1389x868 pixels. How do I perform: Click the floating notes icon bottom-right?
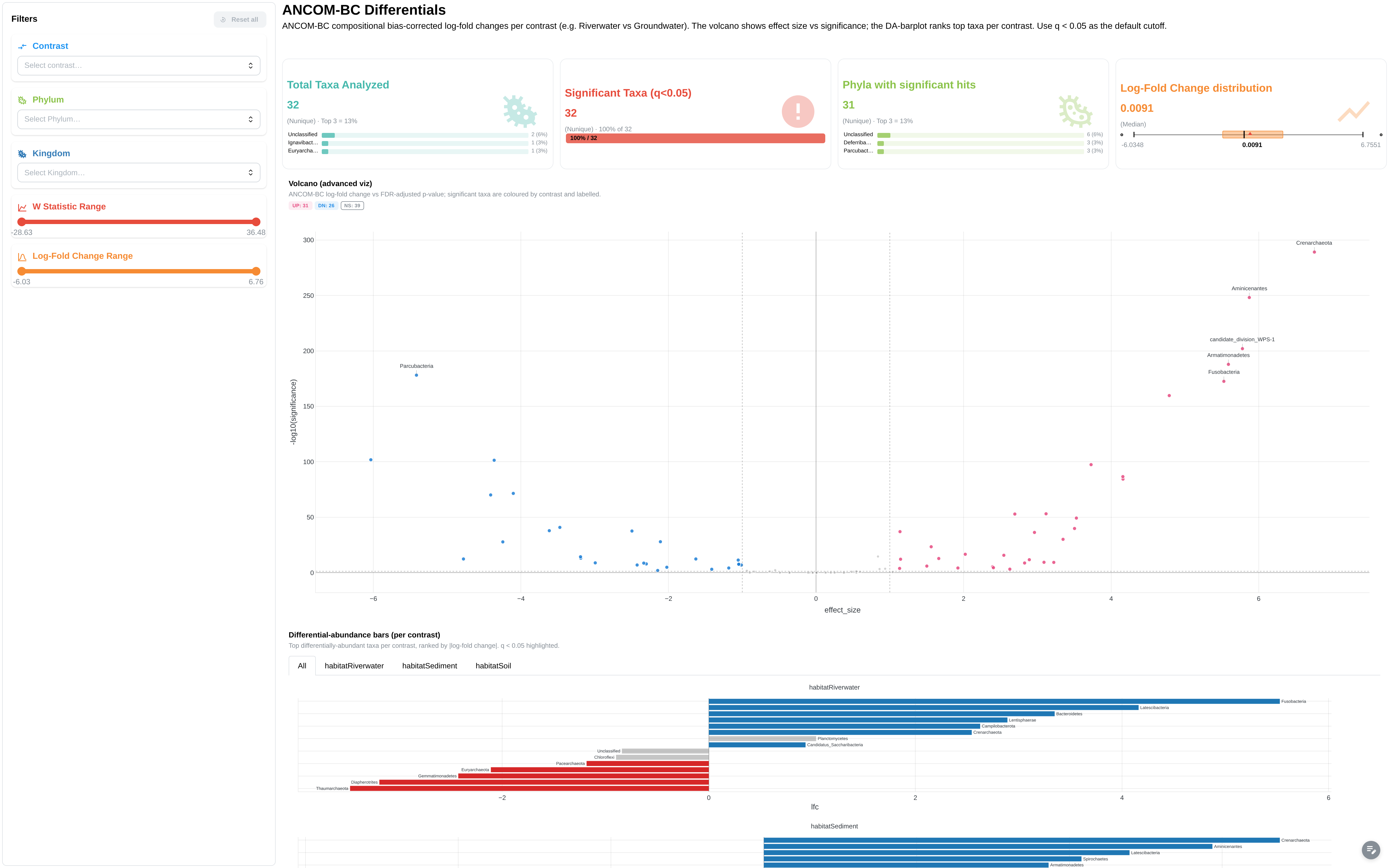tap(1371, 850)
